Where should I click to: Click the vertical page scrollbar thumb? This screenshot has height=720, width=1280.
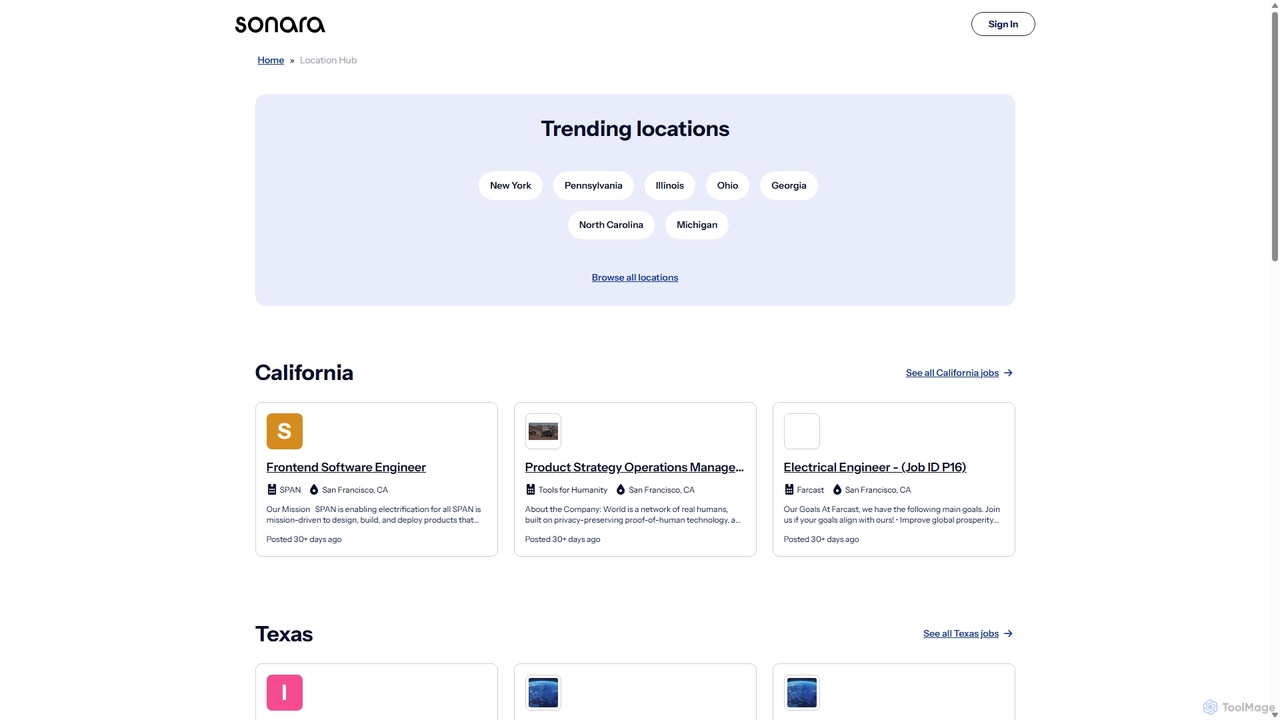(1274, 135)
